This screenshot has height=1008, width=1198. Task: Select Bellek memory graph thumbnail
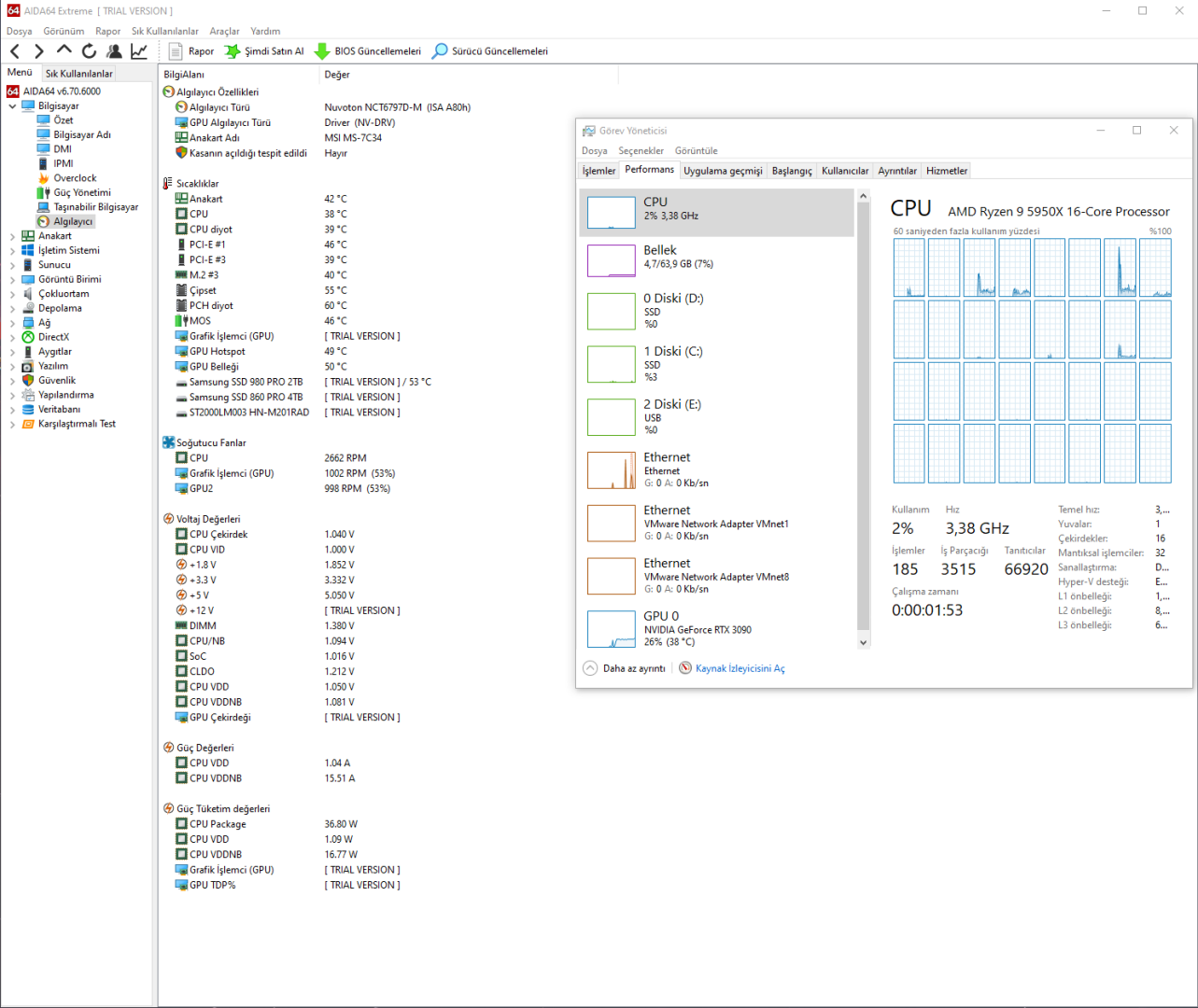click(x=612, y=260)
